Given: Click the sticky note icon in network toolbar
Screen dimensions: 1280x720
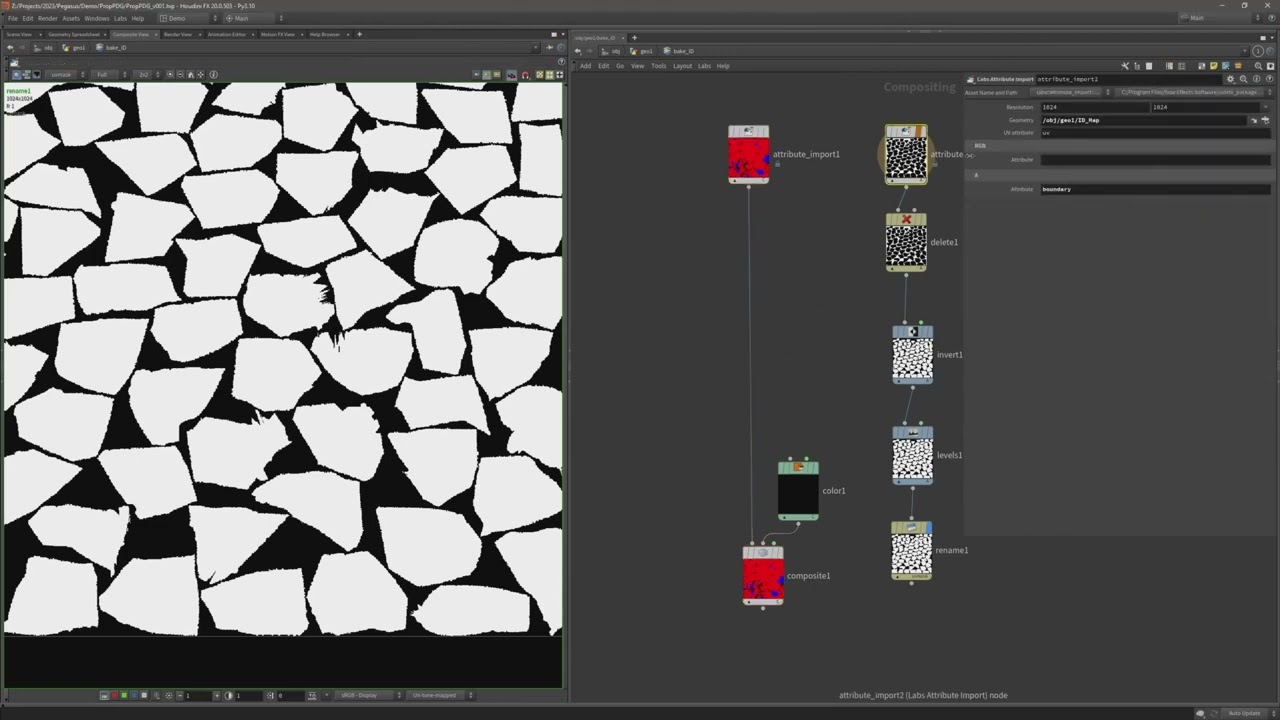Looking at the screenshot, I should (x=1214, y=66).
